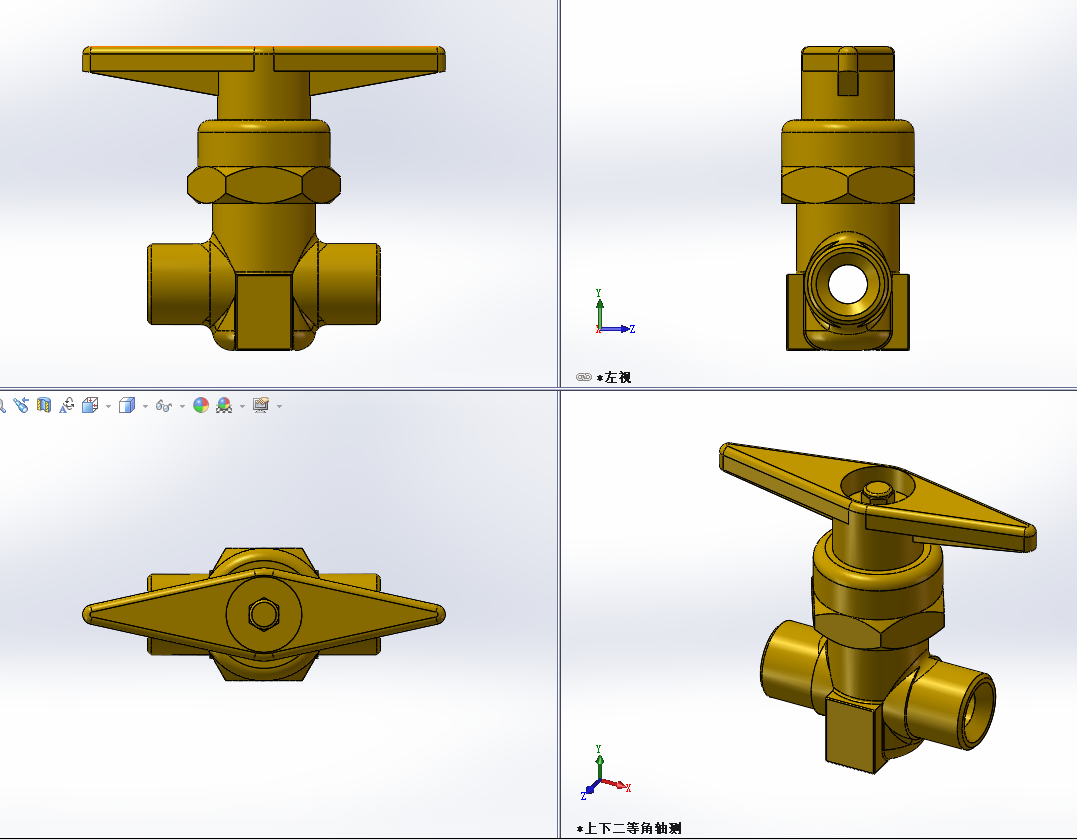Activate the Section View tool
This screenshot has height=840, width=1077.
coord(44,405)
